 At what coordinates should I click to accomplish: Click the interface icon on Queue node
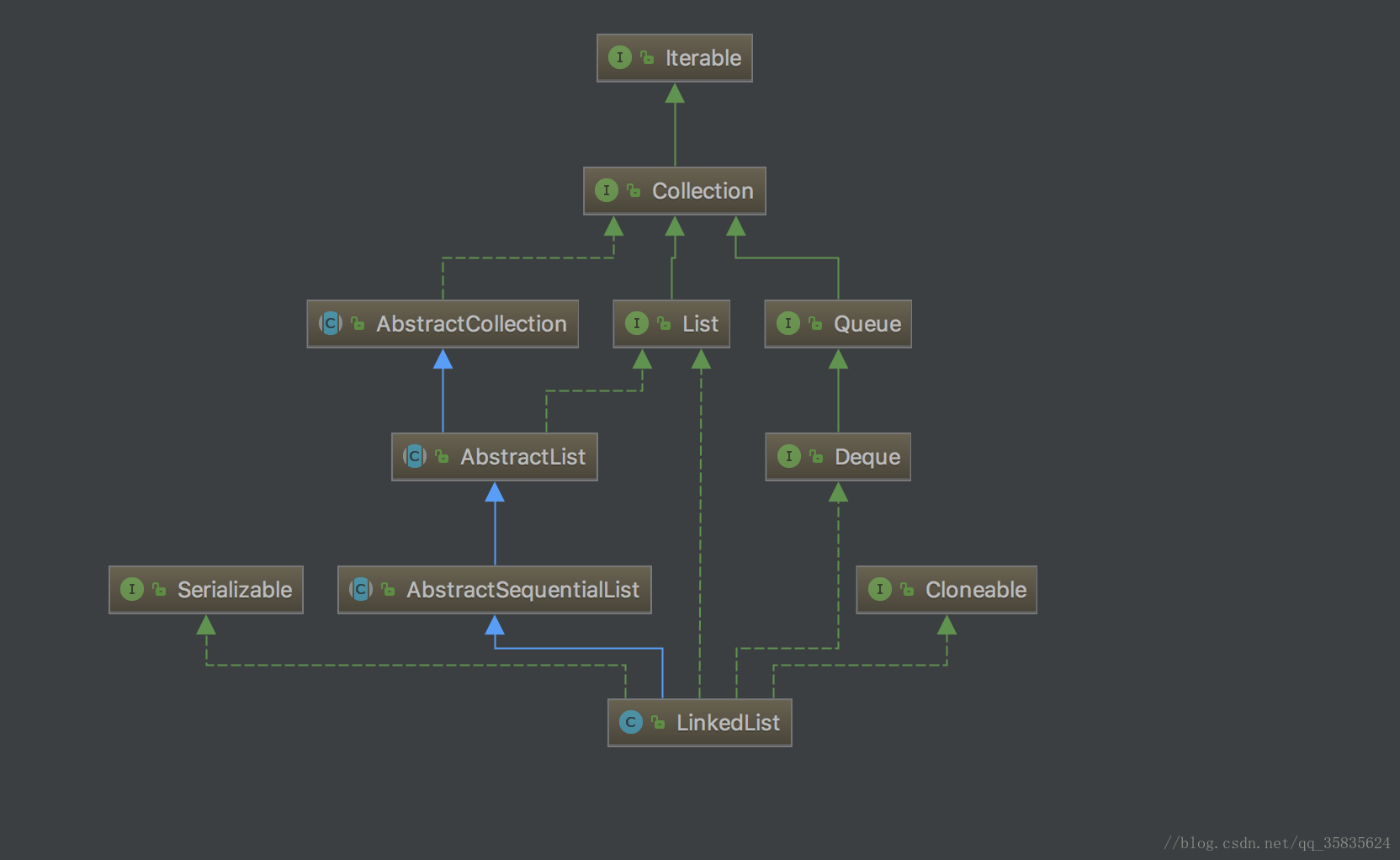pos(788,323)
